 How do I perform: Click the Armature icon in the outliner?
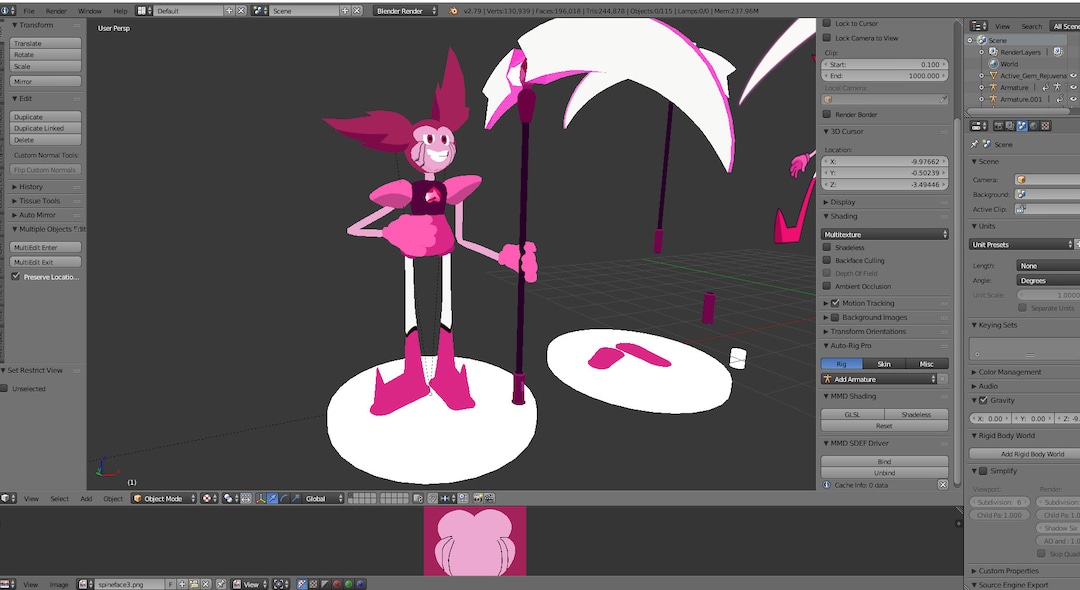coord(993,87)
